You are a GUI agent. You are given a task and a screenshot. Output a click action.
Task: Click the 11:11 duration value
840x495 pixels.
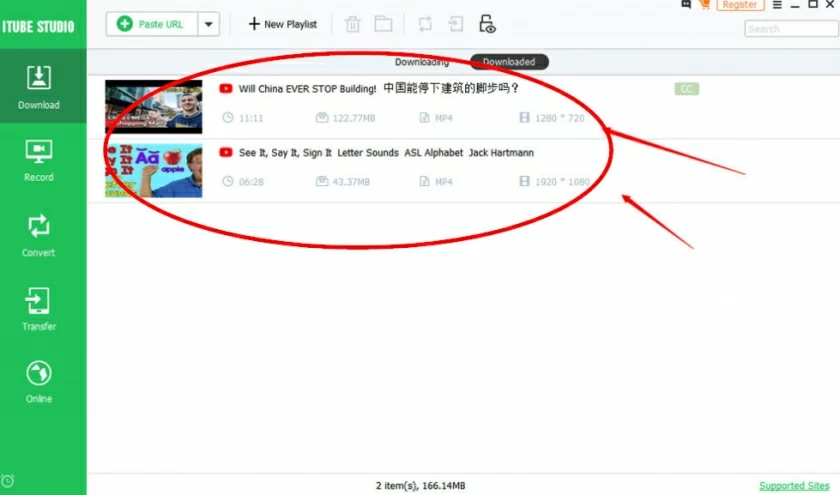point(251,118)
